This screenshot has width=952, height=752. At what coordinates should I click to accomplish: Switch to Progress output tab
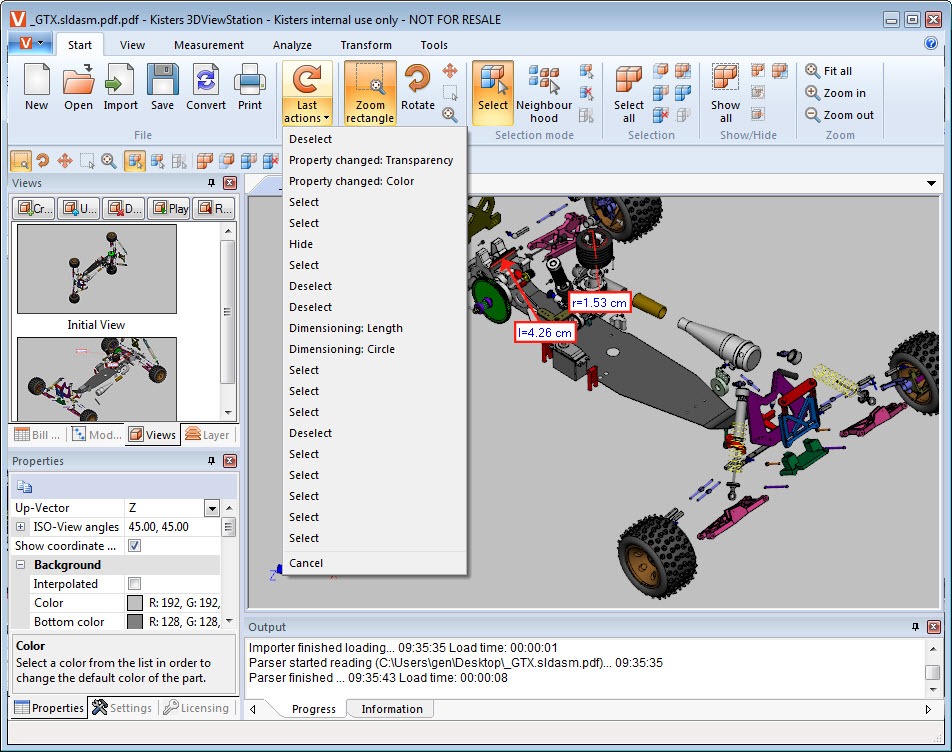[313, 709]
